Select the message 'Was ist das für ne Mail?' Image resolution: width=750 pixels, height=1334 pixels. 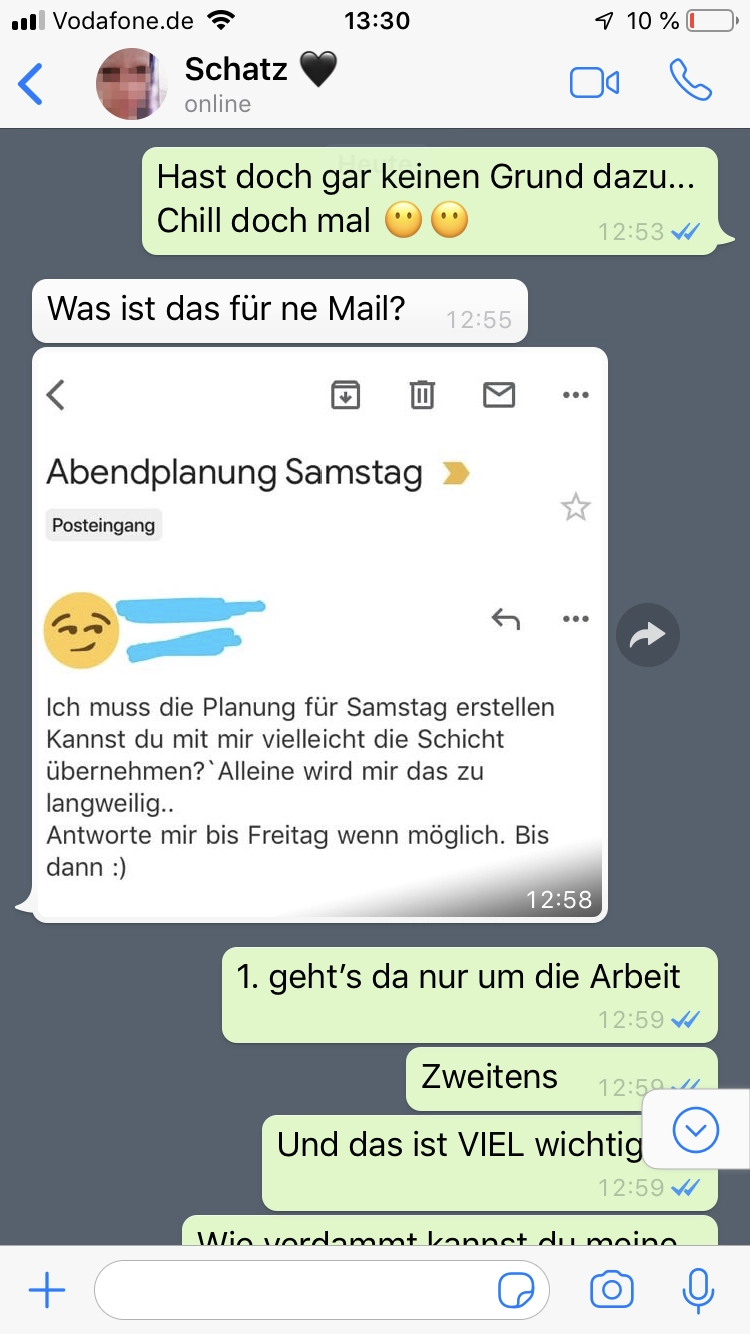(279, 311)
